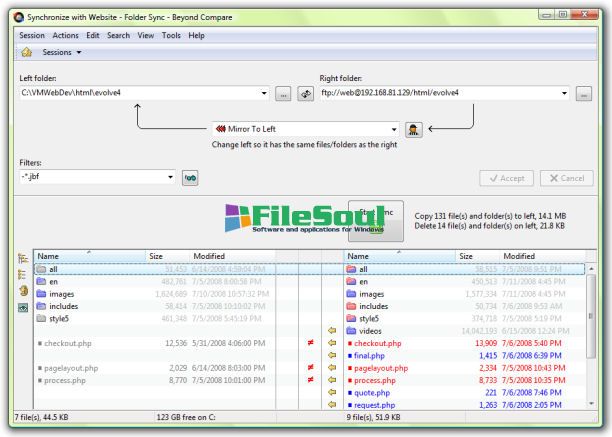The width and height of the screenshot is (612, 437).
Task: Click the not-equal icon on the checkout.php row
Action: (310, 343)
